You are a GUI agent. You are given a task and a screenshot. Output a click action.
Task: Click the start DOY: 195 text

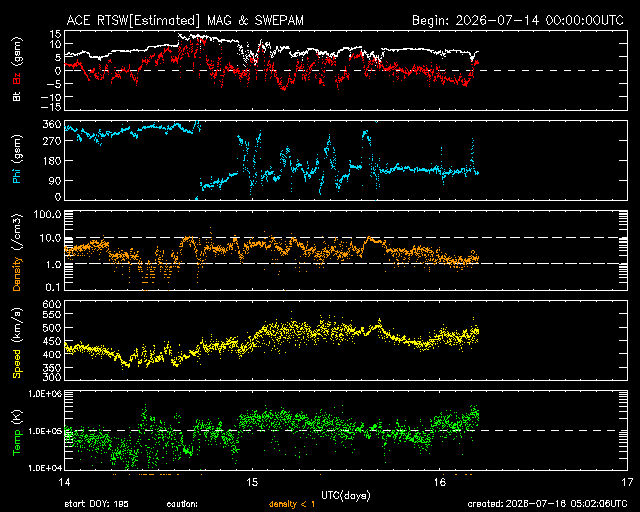(x=96, y=504)
